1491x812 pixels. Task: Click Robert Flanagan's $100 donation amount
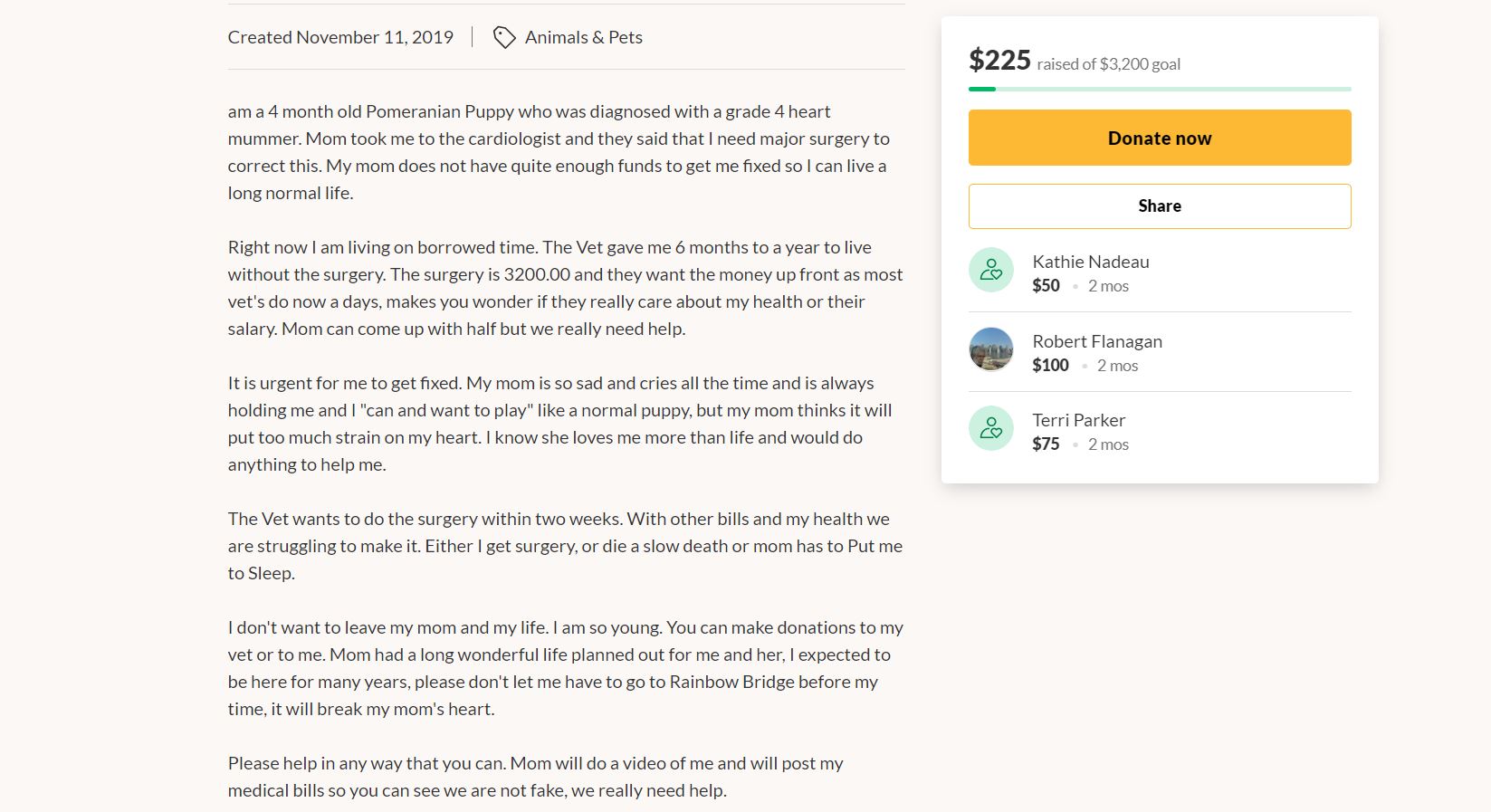[1050, 365]
